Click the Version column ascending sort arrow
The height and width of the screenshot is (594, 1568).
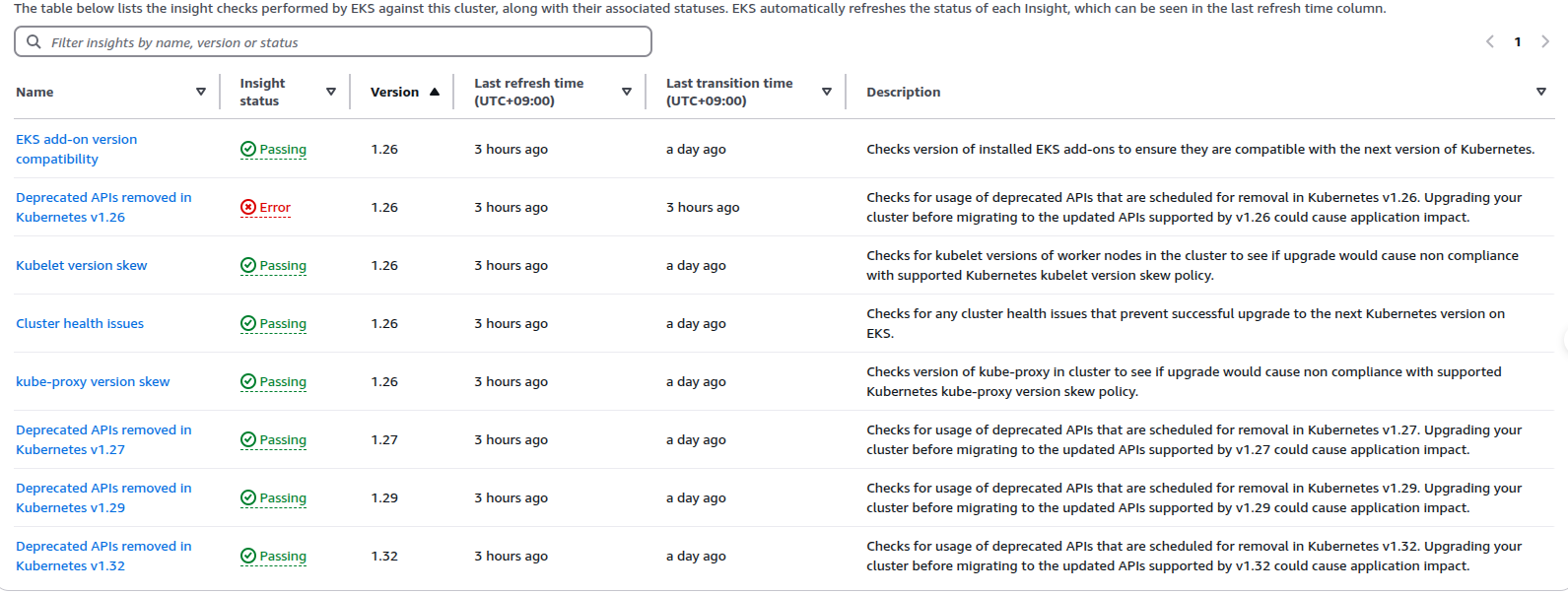tap(435, 92)
